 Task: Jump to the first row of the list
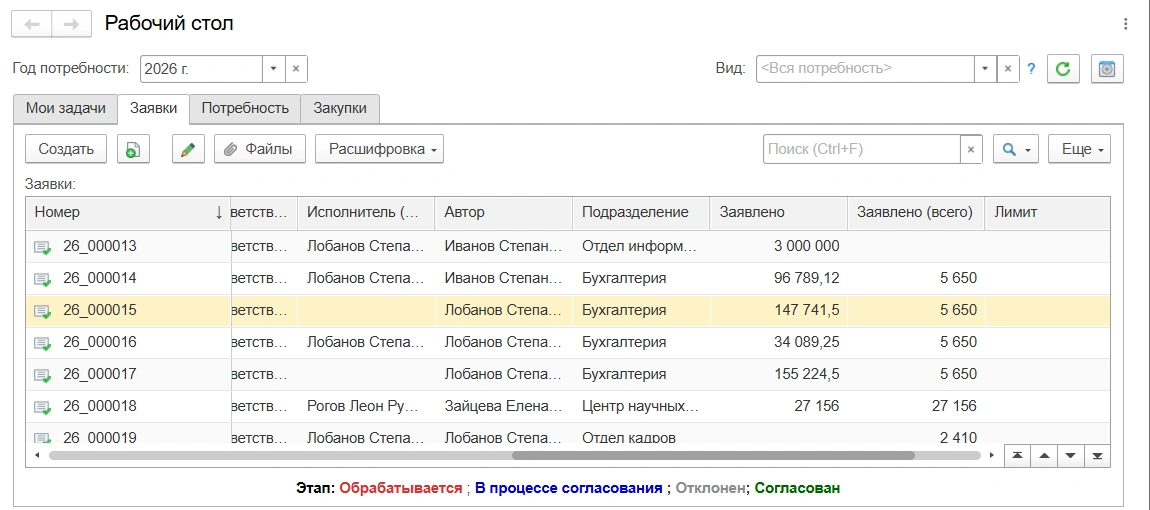coord(1017,456)
